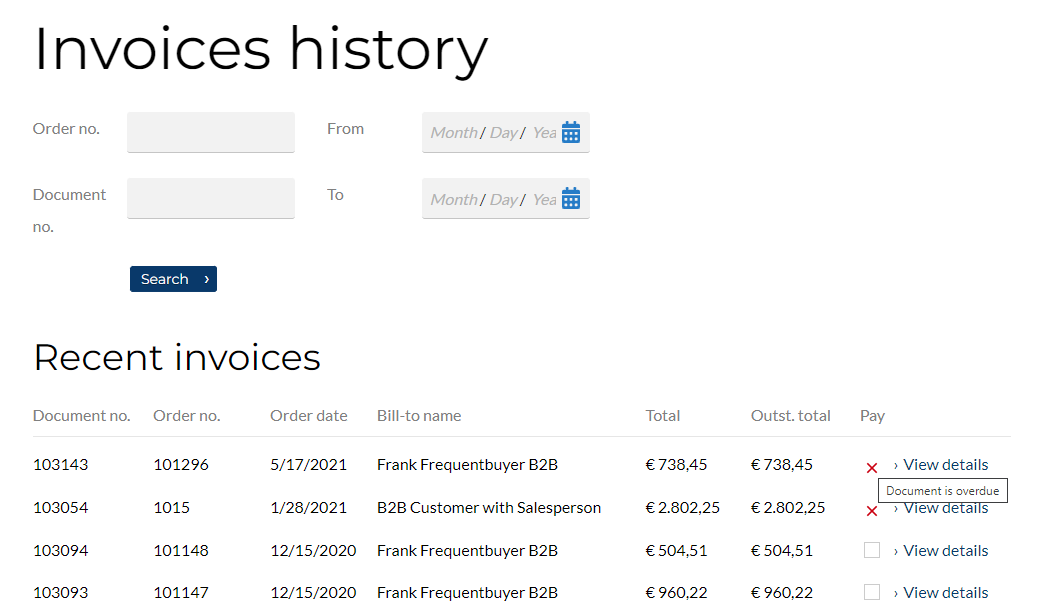Click the Order date column header
1045x614 pixels.
point(309,416)
